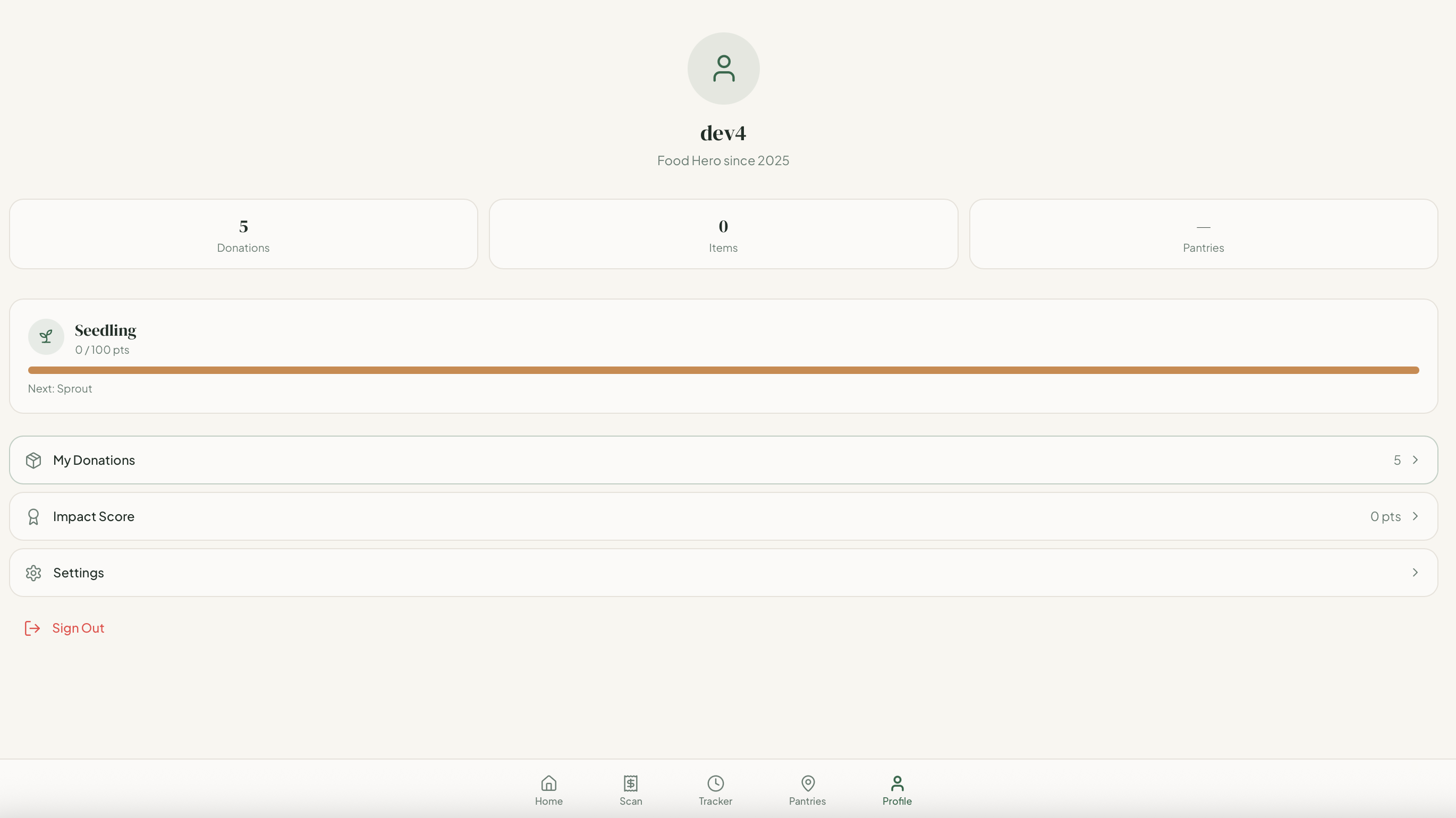Expand Impact Score with its chevron

1415,516
